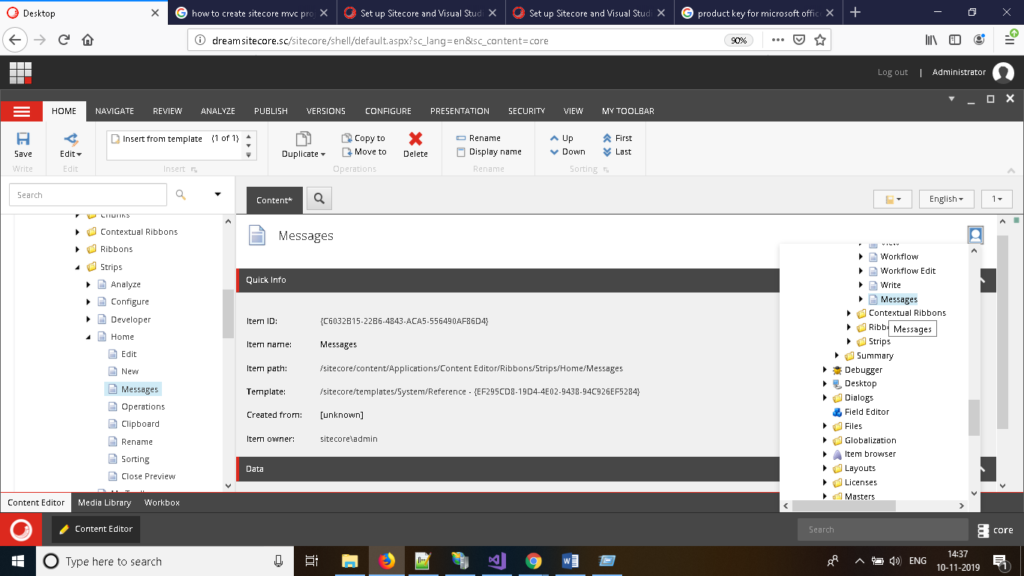Open Word in the taskbar
This screenshot has width=1024, height=576.
570,561
